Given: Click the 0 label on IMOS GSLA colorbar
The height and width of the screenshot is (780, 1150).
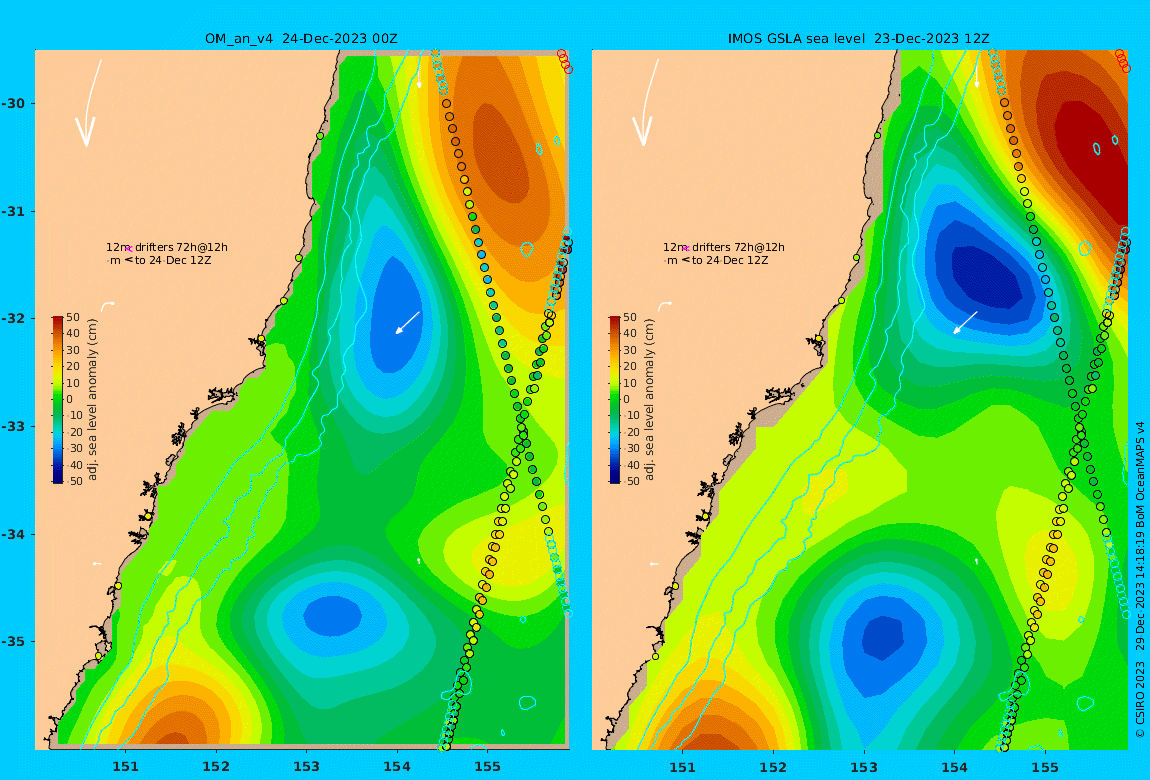Looking at the screenshot, I should (x=627, y=400).
